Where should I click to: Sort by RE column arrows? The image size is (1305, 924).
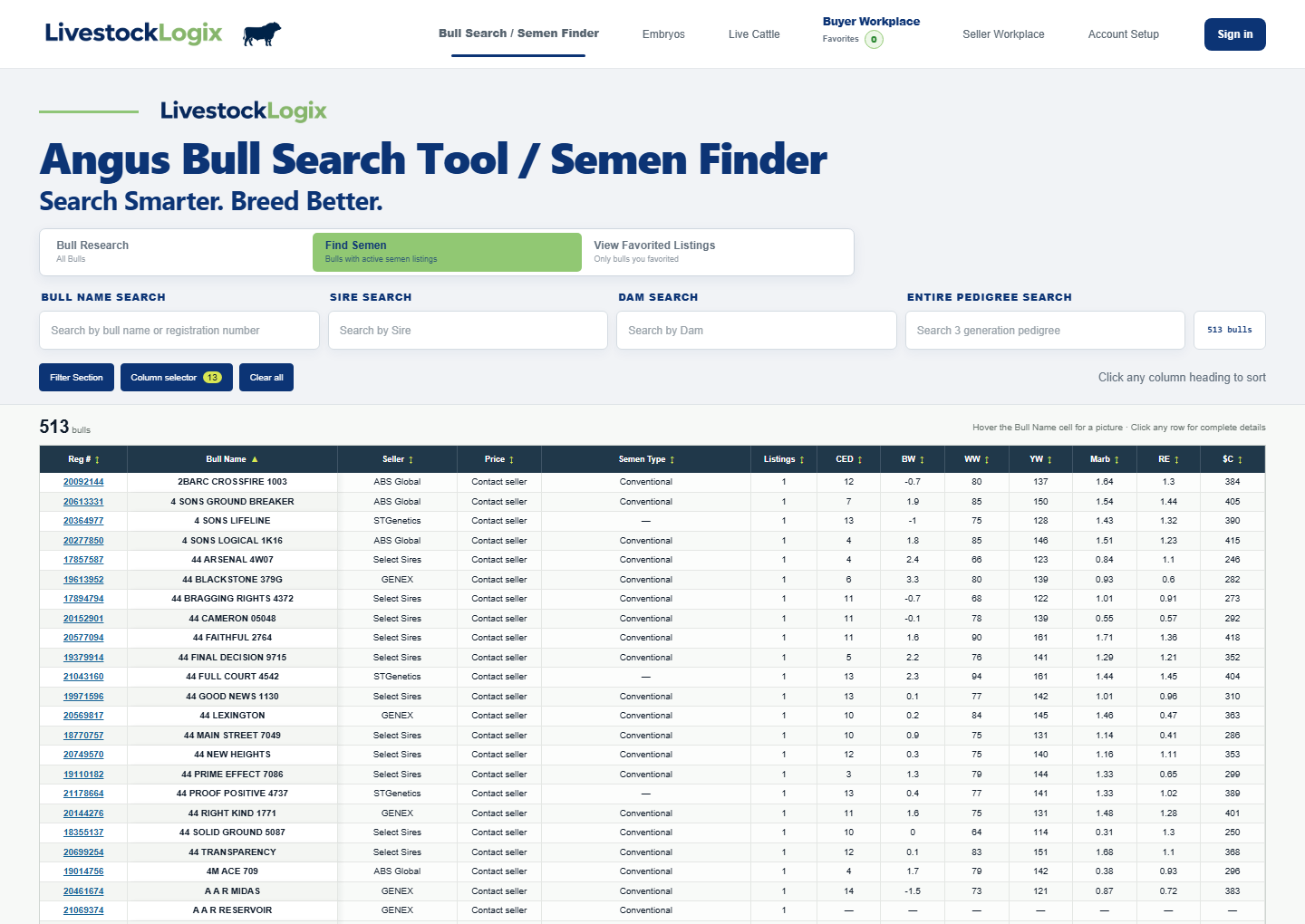[1176, 460]
